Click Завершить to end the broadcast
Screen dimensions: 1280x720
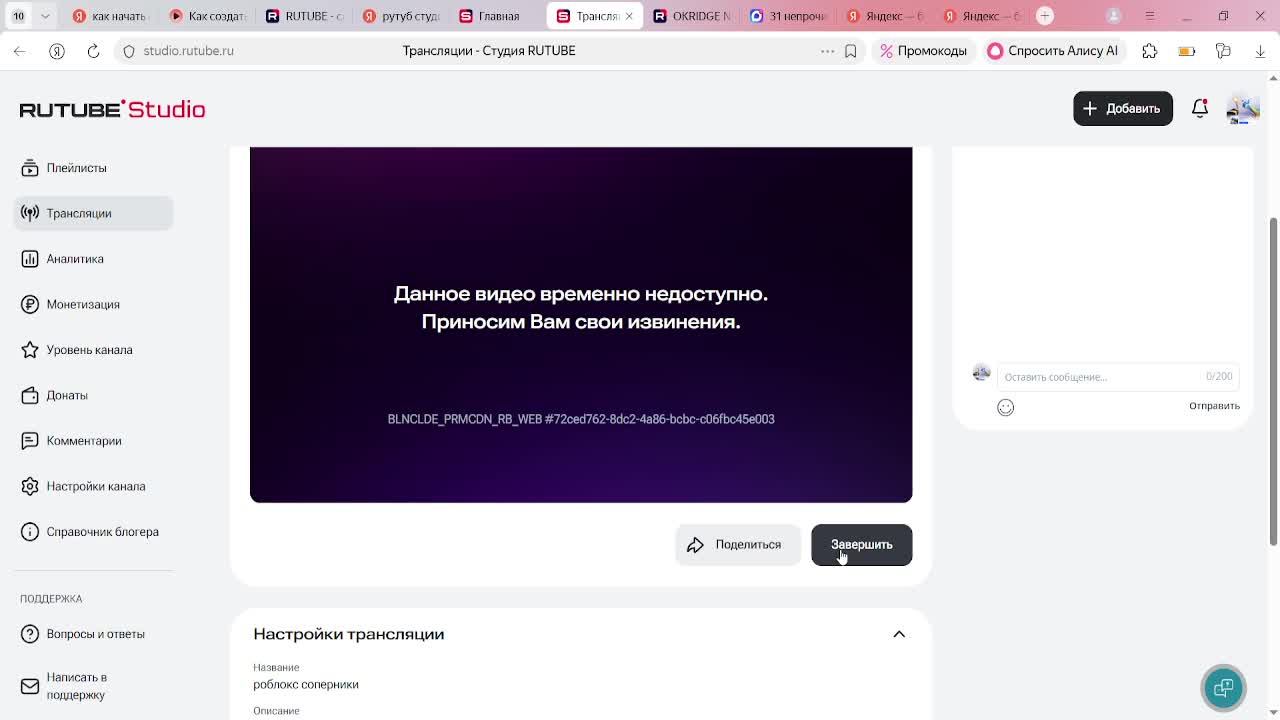pyautogui.click(x=861, y=545)
